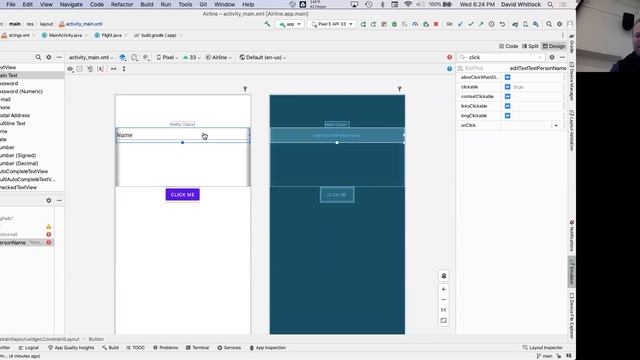
Task: Open the Terminal tool window
Action: [x=198, y=348]
